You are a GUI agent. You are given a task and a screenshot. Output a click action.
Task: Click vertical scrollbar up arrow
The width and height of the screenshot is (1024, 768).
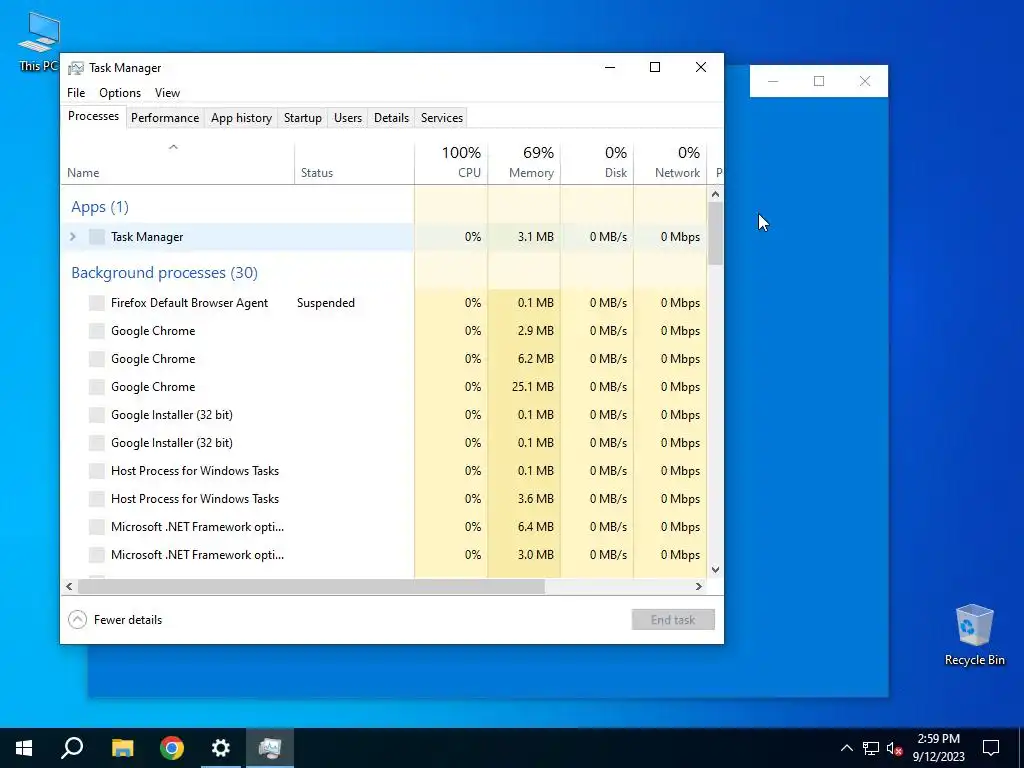coord(715,194)
